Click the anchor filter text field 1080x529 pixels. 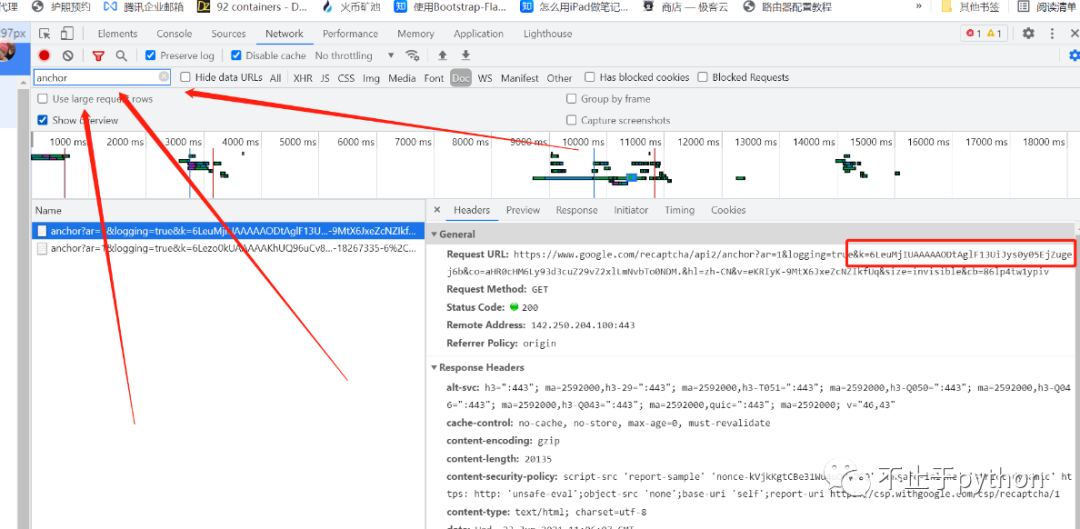pos(95,77)
